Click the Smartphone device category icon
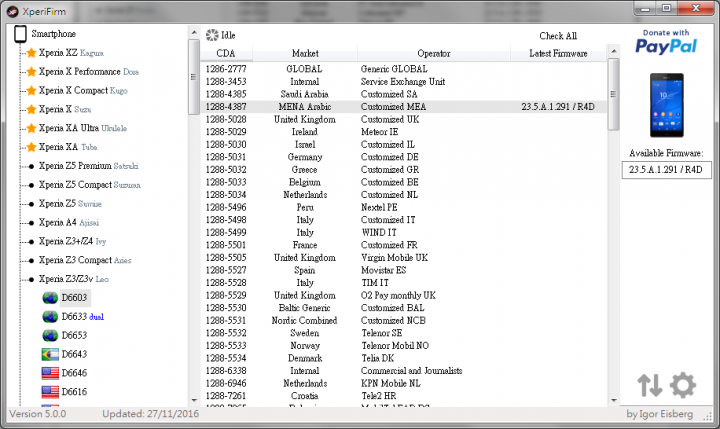 (20, 34)
